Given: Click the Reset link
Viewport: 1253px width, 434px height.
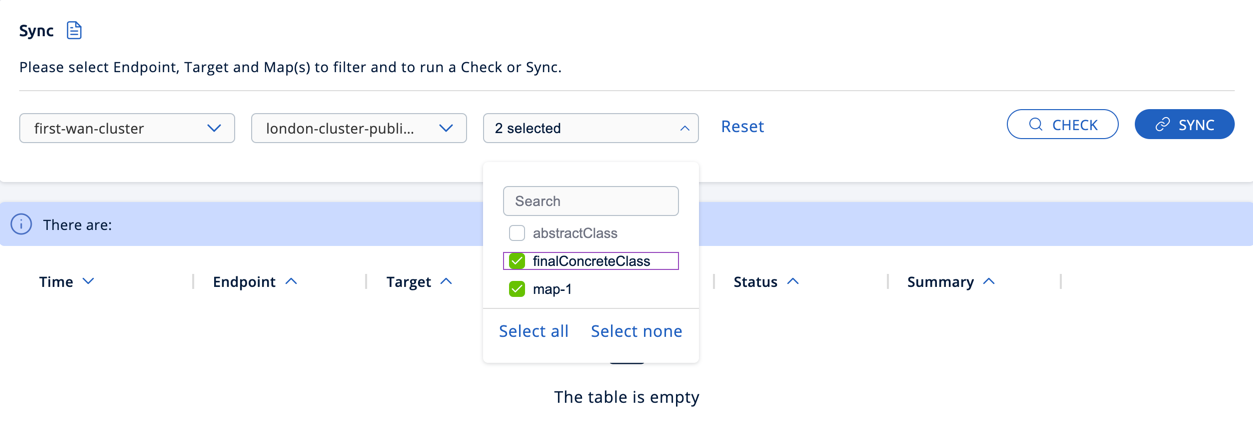Looking at the screenshot, I should pyautogui.click(x=742, y=127).
